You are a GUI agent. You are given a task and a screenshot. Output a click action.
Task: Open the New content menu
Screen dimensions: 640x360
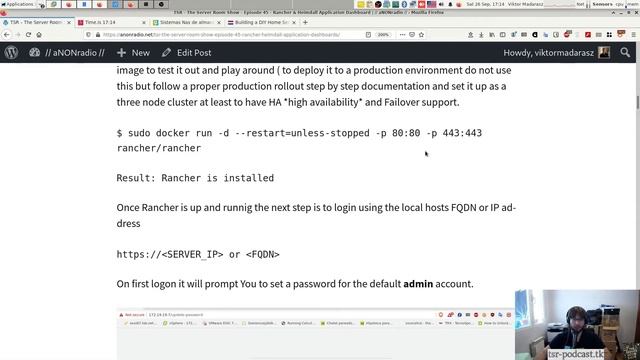coord(133,53)
